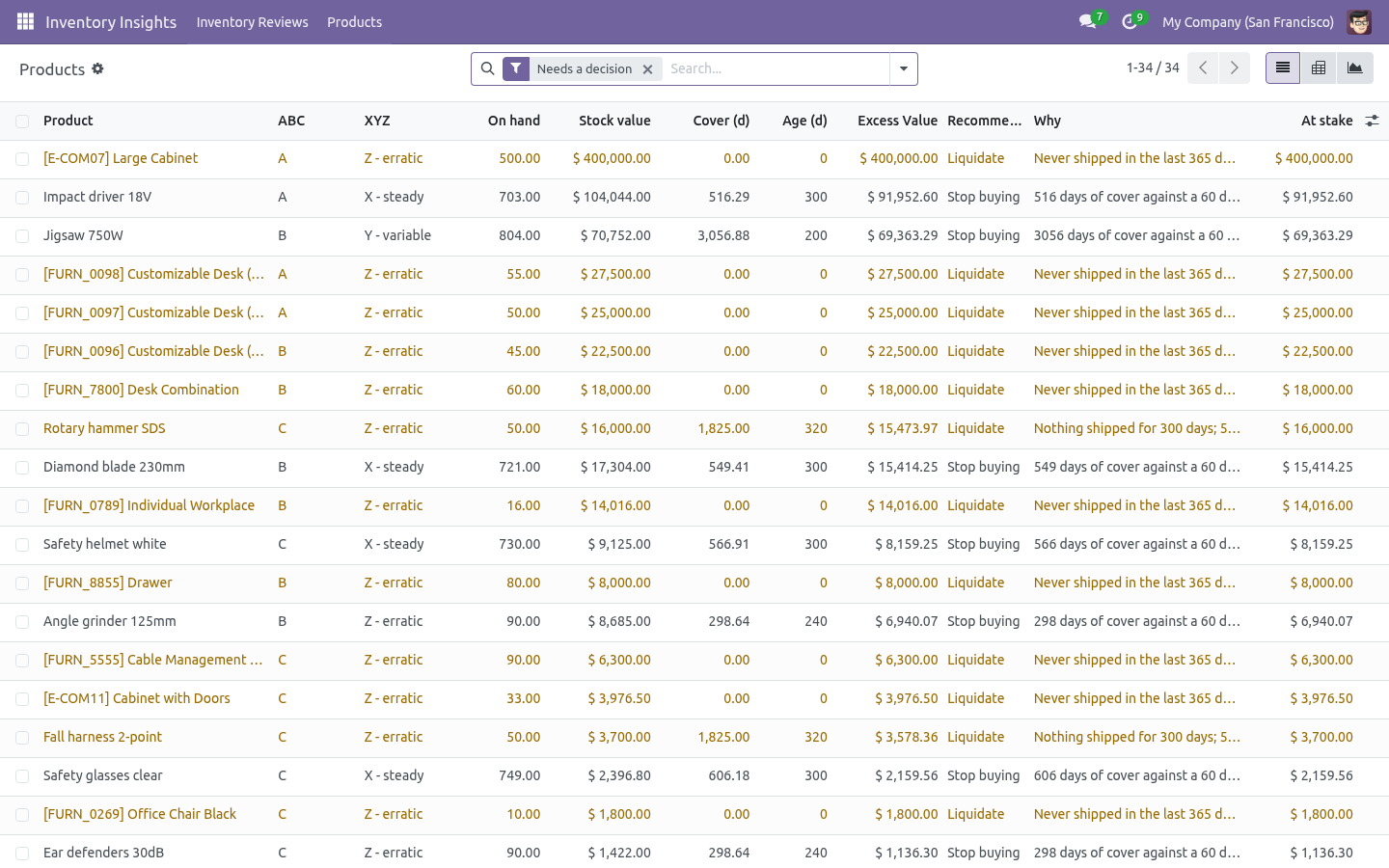Click the Inventory Insights app title
This screenshot has width=1389, height=868.
[111, 21]
